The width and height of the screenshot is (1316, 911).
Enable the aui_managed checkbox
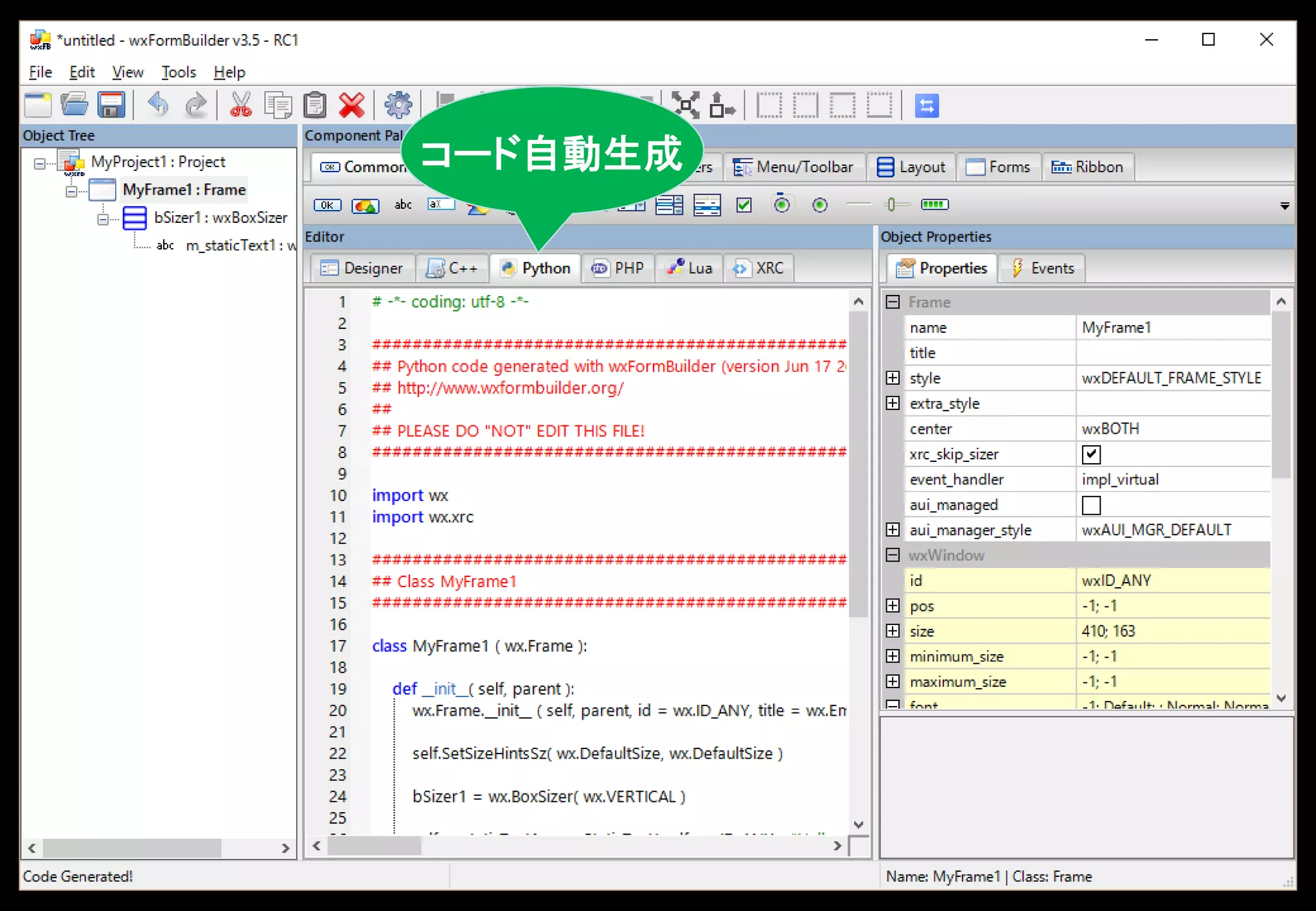[1091, 506]
